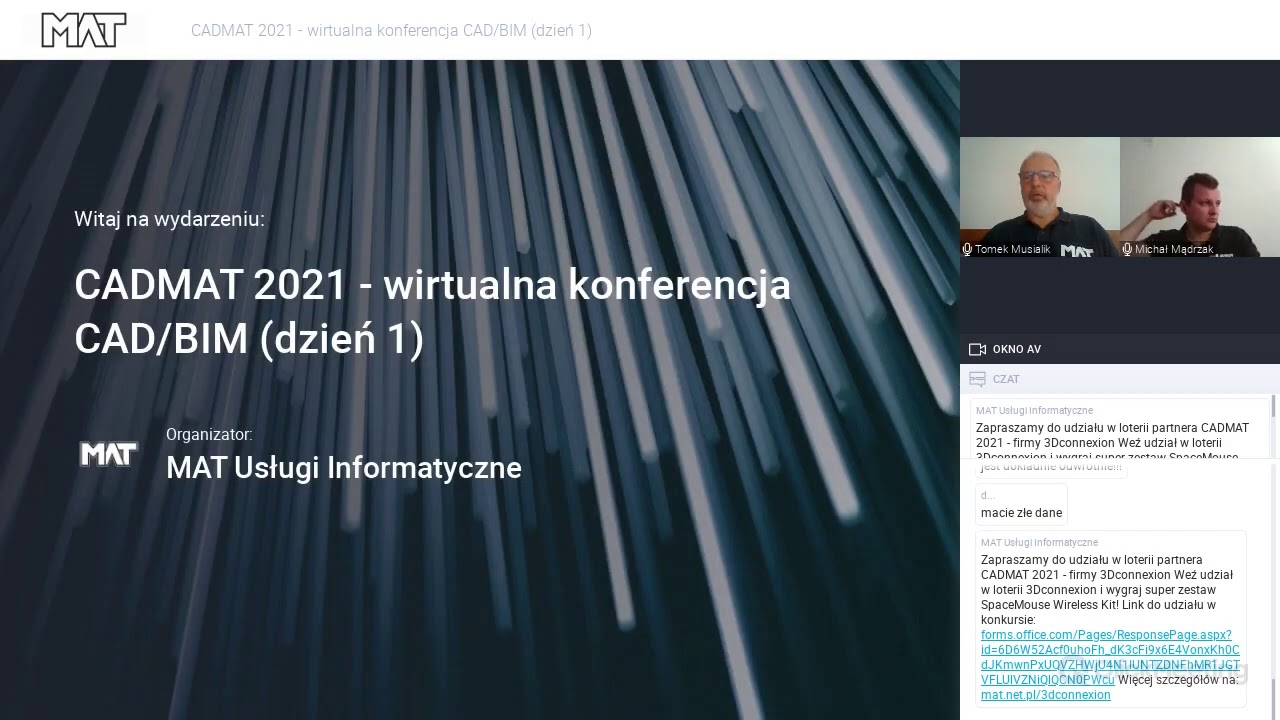The width and height of the screenshot is (1280, 720).
Task: Select Tomek Musialik video thumbnail
Action: [x=1040, y=197]
